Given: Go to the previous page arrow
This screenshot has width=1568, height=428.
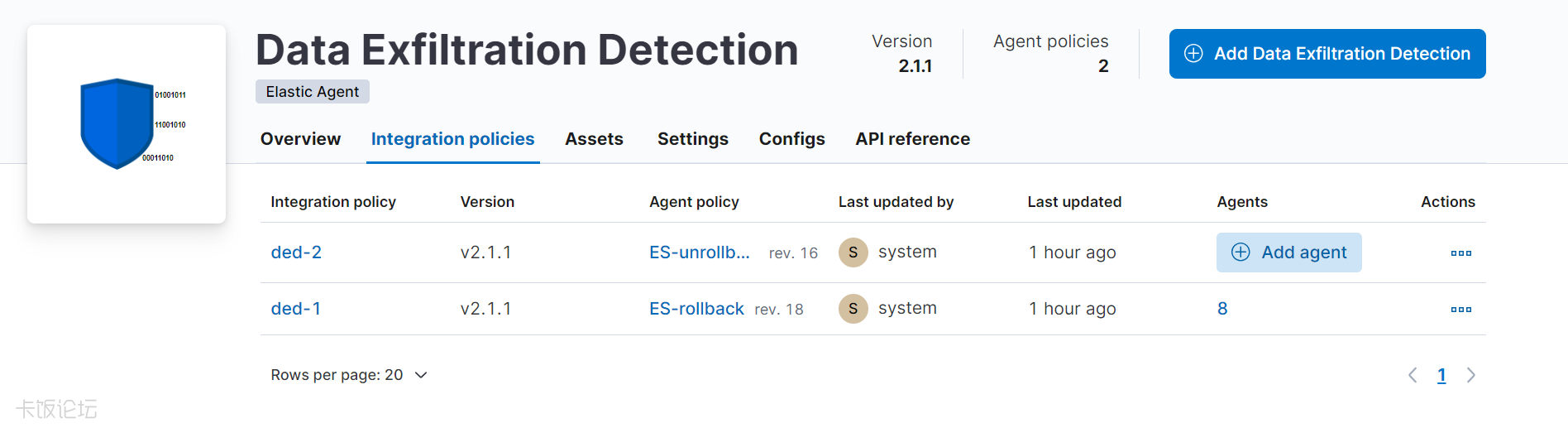Looking at the screenshot, I should pyautogui.click(x=1413, y=375).
